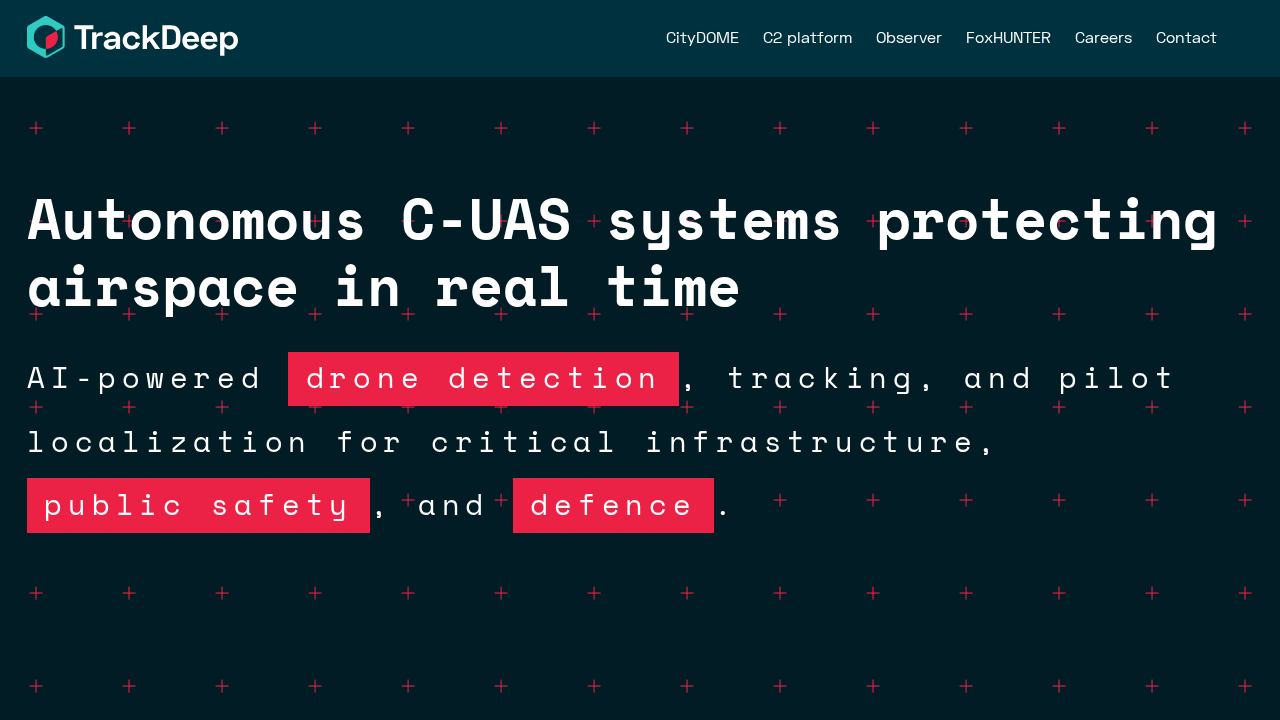This screenshot has width=1280, height=720.
Task: Open CityDOME in the navigation bar
Action: click(x=702, y=38)
